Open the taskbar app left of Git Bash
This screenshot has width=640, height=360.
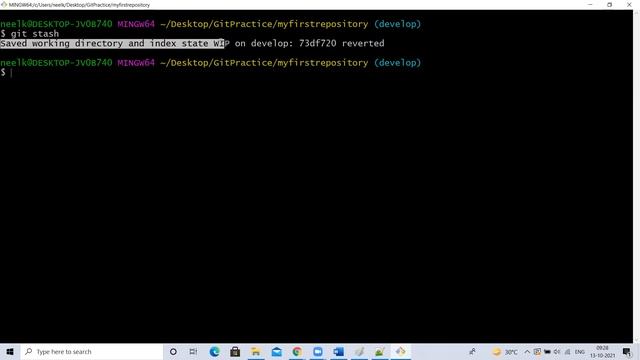[x=380, y=351]
